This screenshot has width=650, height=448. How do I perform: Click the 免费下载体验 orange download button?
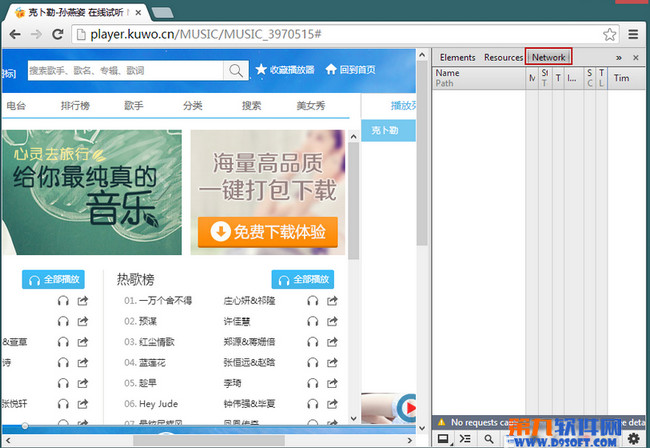pos(267,232)
